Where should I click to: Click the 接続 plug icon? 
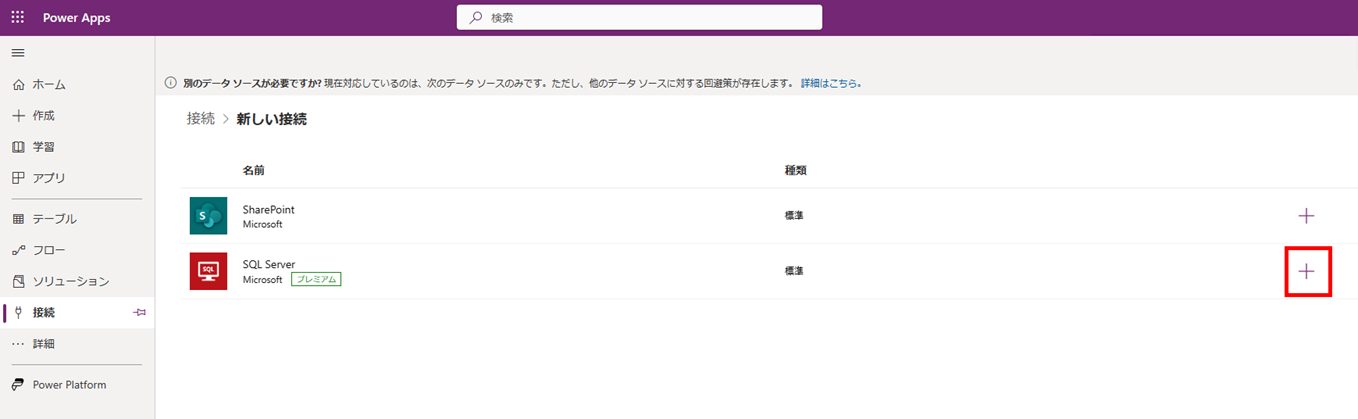[18, 312]
